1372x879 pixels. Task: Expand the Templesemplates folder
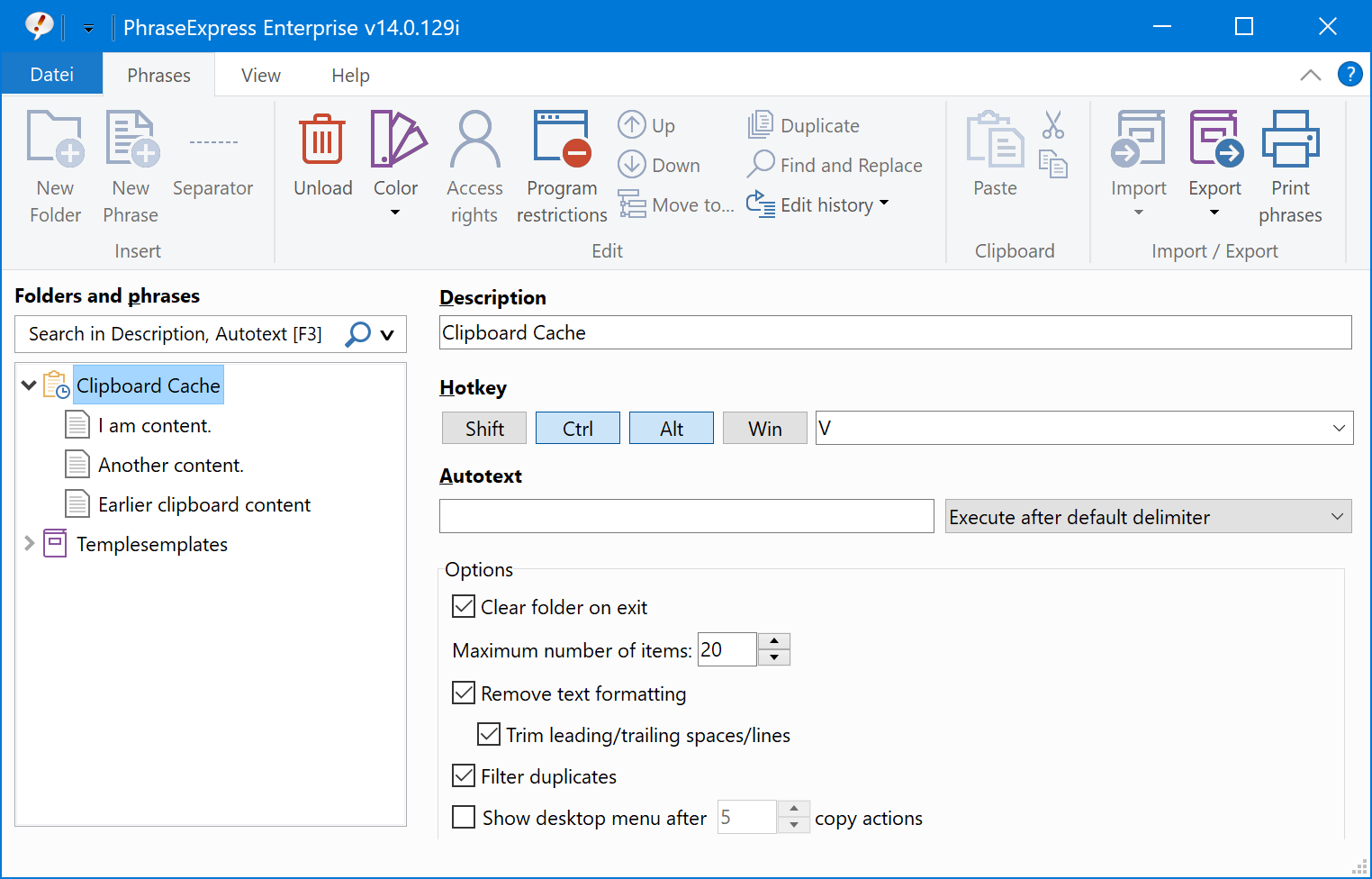point(29,543)
